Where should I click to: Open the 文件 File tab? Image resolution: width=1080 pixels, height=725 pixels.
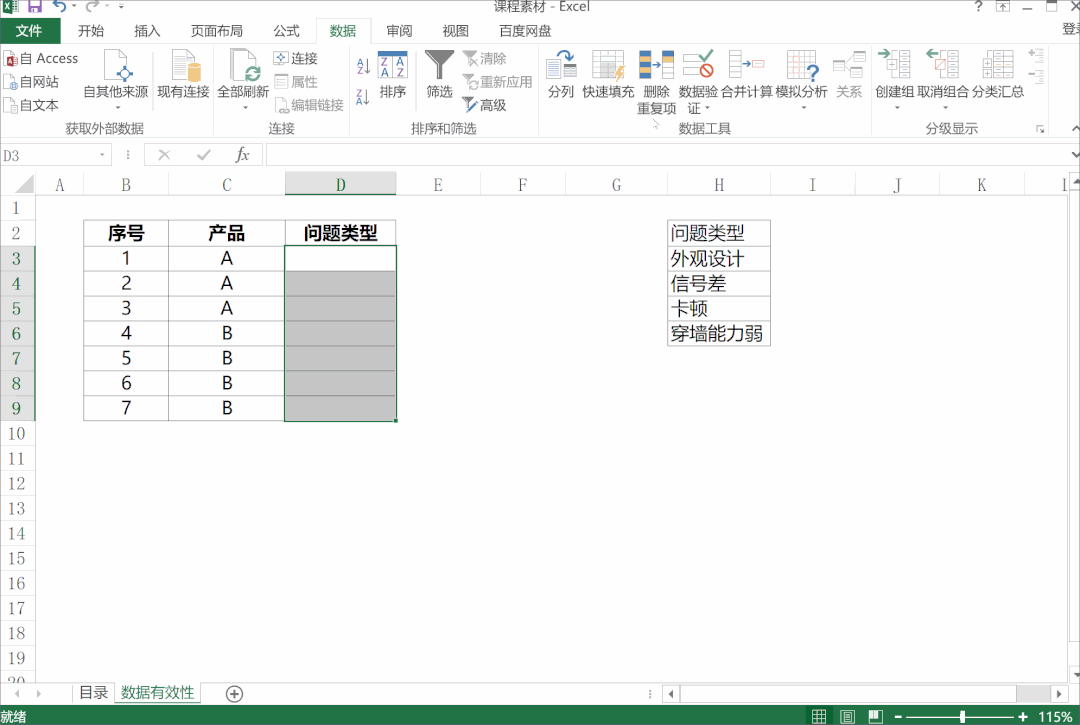point(30,31)
